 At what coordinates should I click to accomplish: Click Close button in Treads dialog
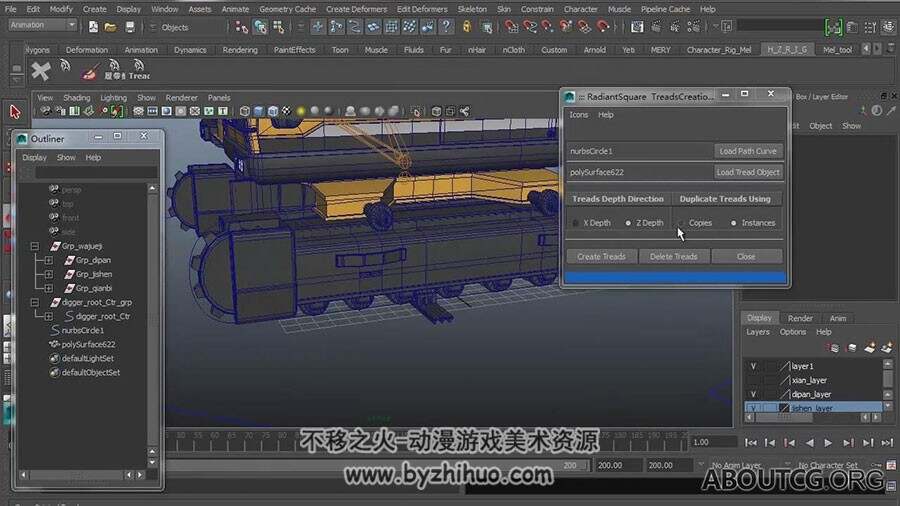(x=746, y=256)
